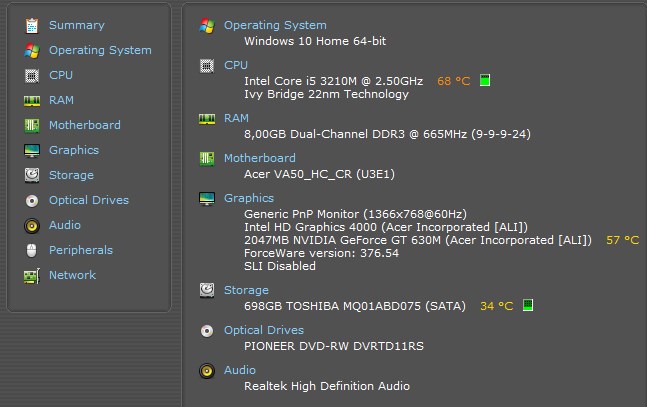Viewport: 647px width, 407px height.
Task: Click the CPU chip icon in sidebar
Action: 32,76
